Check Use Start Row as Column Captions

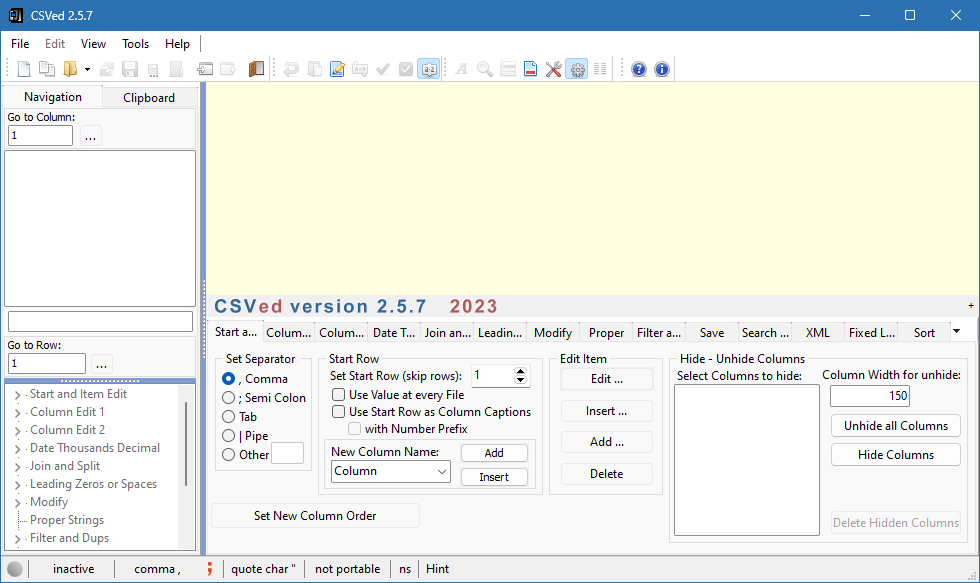pyautogui.click(x=338, y=411)
